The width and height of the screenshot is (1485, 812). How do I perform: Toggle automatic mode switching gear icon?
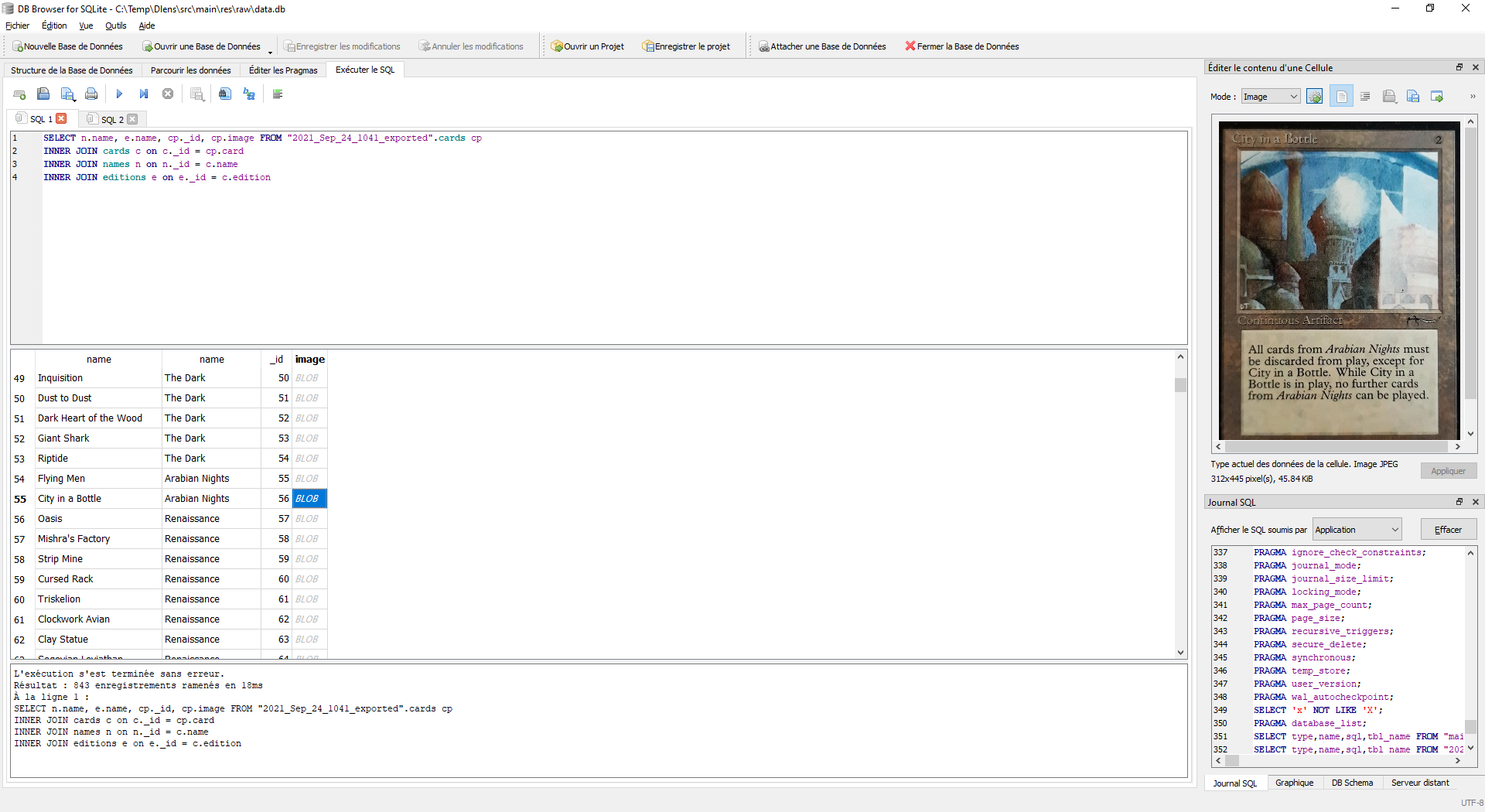(x=1314, y=97)
